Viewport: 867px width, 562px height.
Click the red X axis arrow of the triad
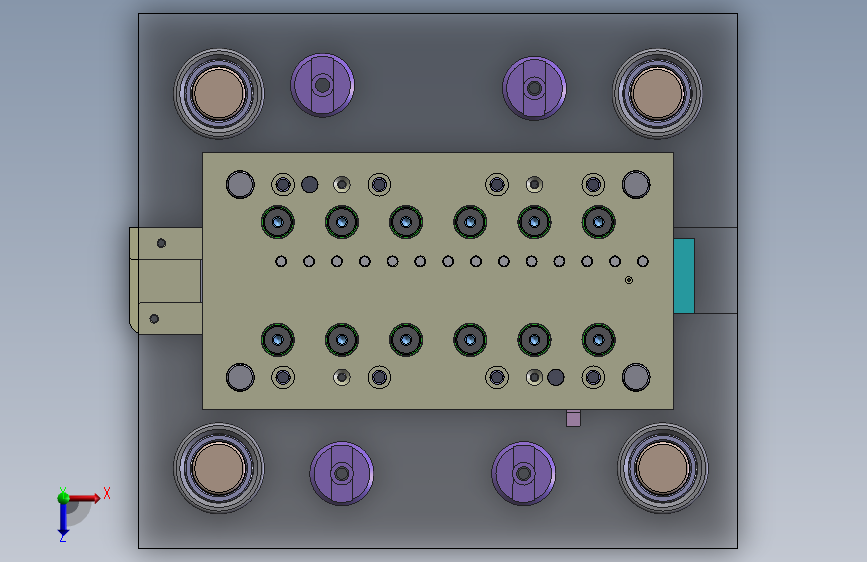(x=85, y=498)
